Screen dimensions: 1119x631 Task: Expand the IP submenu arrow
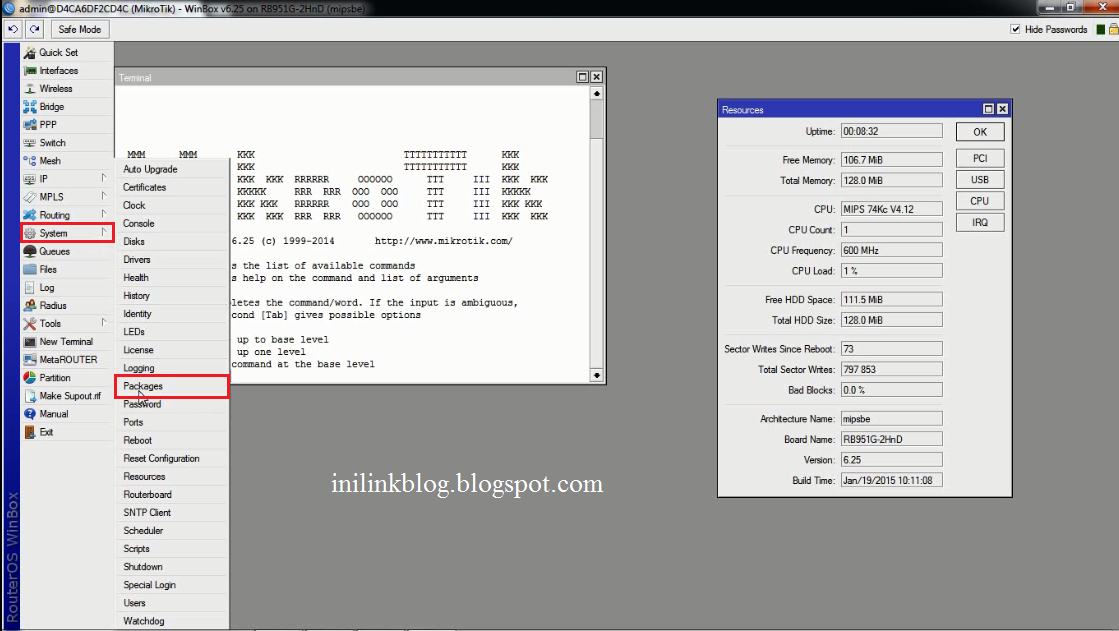[x=103, y=178]
